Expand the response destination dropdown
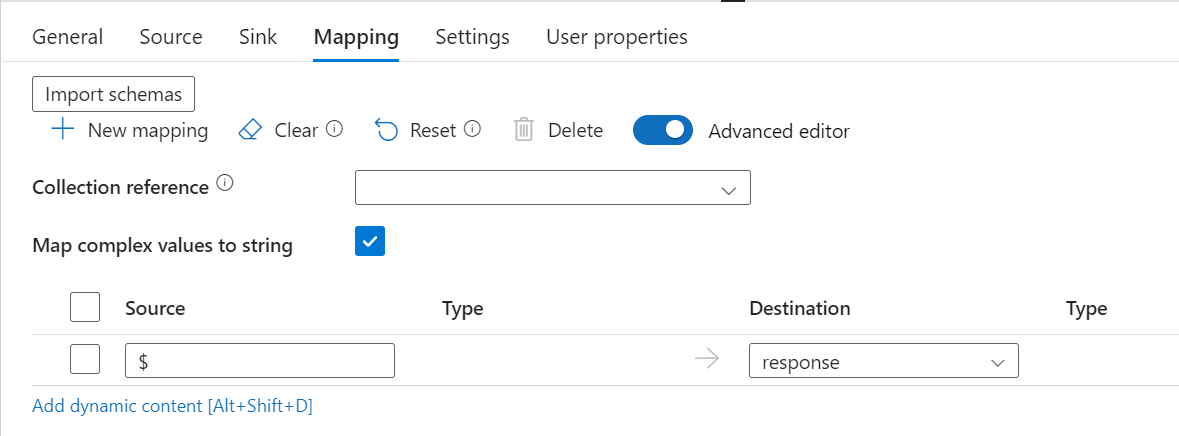Viewport: 1179px width, 436px height. coord(883,361)
